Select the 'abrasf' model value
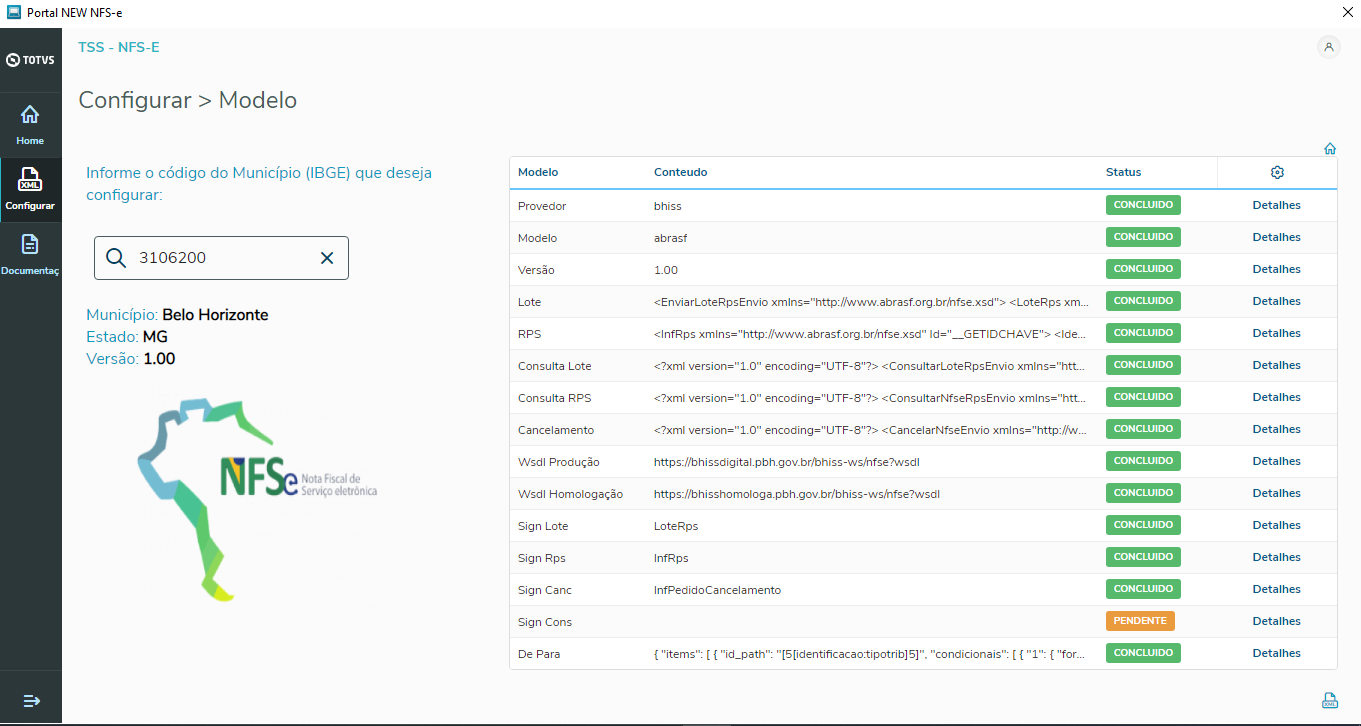Screen dimensions: 1361x726 (x=670, y=238)
